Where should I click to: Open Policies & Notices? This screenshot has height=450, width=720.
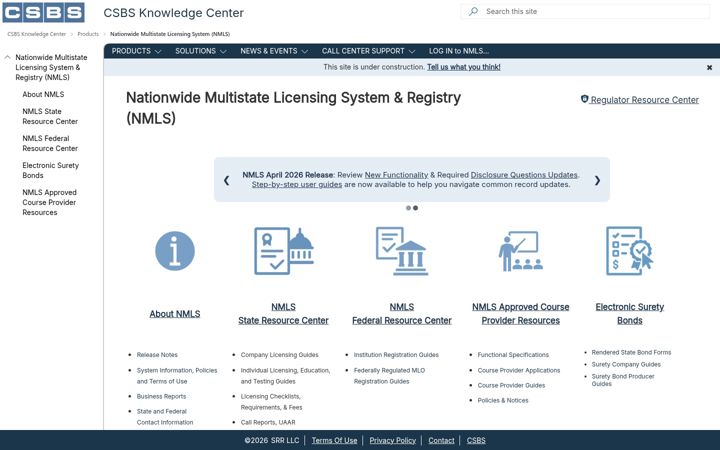point(503,400)
